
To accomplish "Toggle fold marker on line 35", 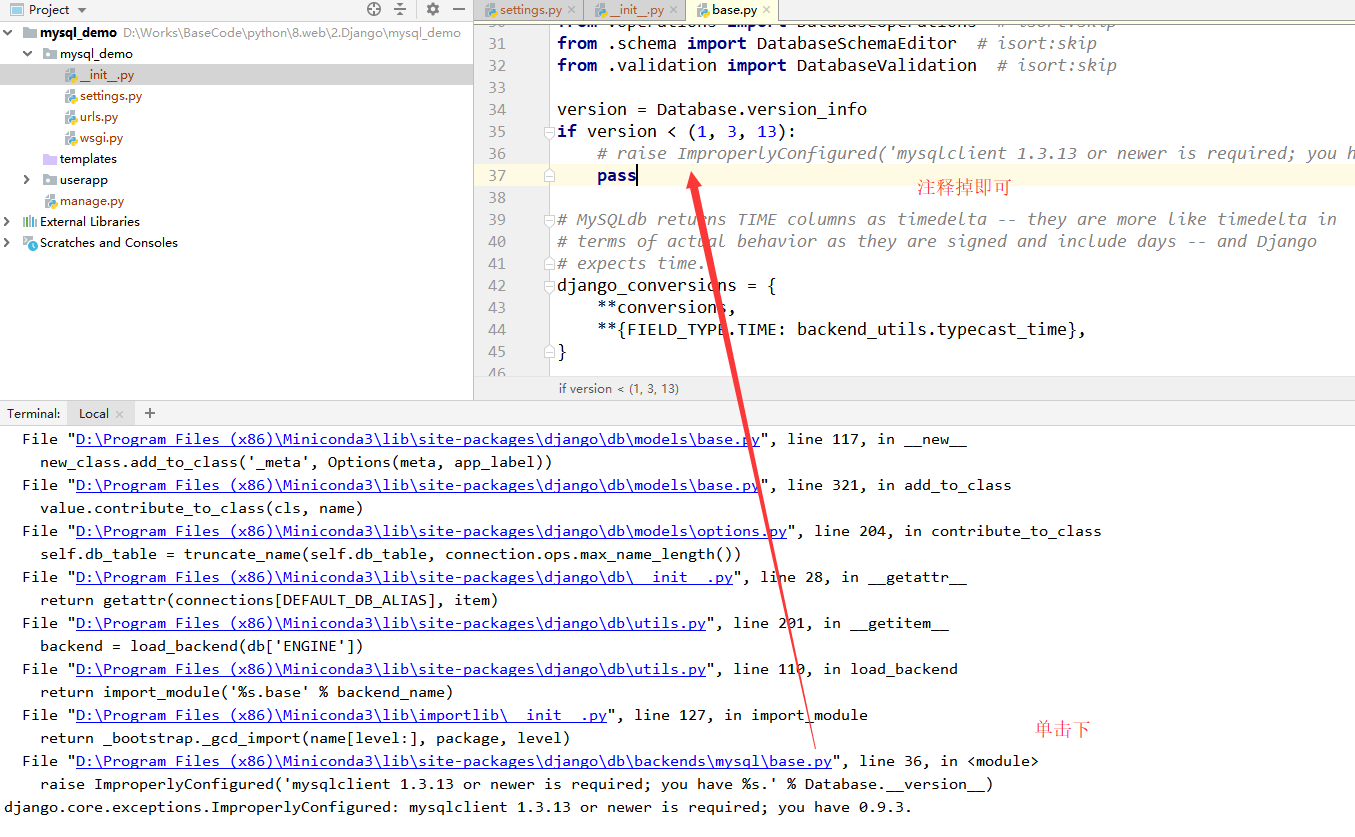I will [549, 132].
